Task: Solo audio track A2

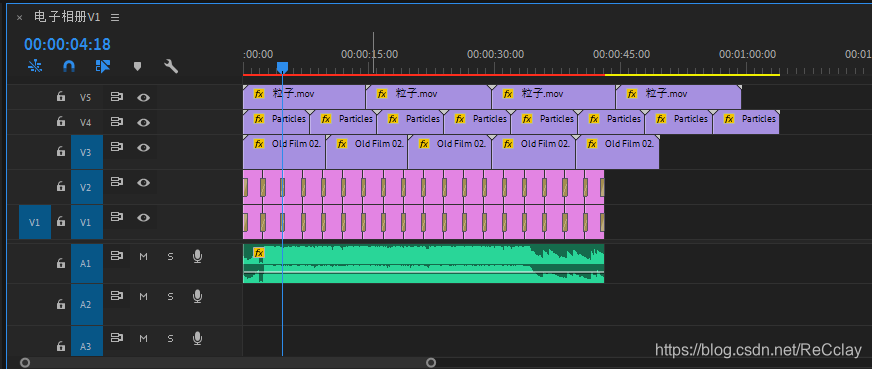Action: [x=171, y=297]
